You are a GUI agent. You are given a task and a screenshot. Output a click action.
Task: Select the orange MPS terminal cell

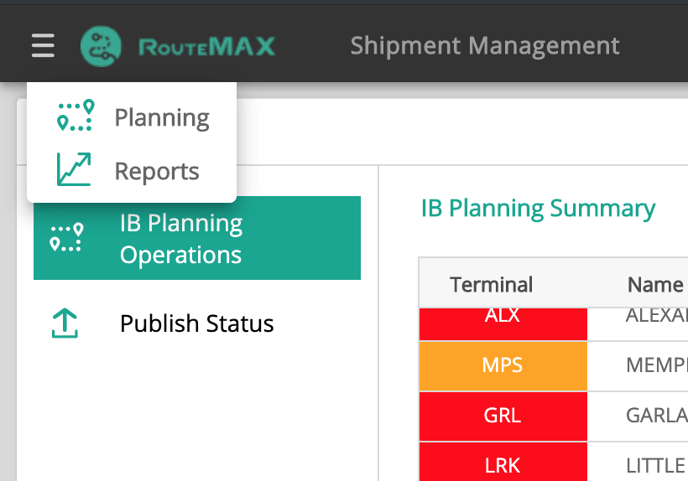tap(502, 365)
